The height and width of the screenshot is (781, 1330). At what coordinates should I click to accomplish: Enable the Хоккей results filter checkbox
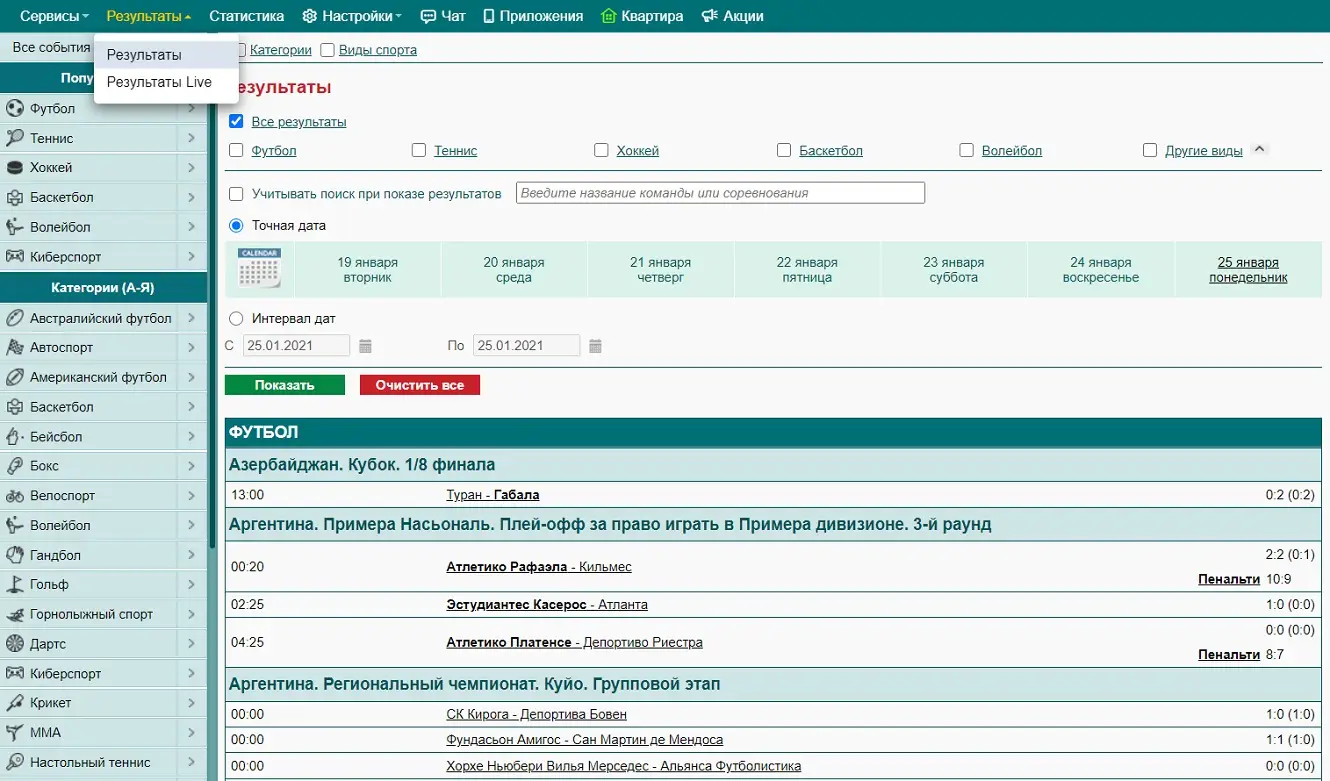coord(601,150)
